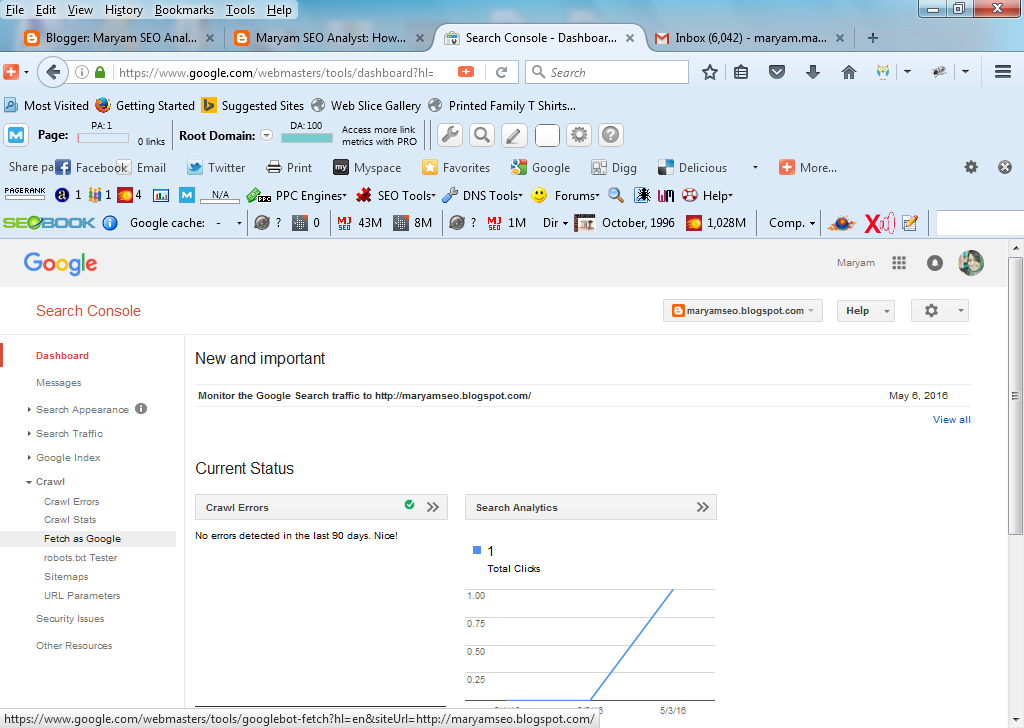The width and height of the screenshot is (1024, 728).
Task: Click the wrench icon on the sharing toolbar
Action: click(x=448, y=134)
